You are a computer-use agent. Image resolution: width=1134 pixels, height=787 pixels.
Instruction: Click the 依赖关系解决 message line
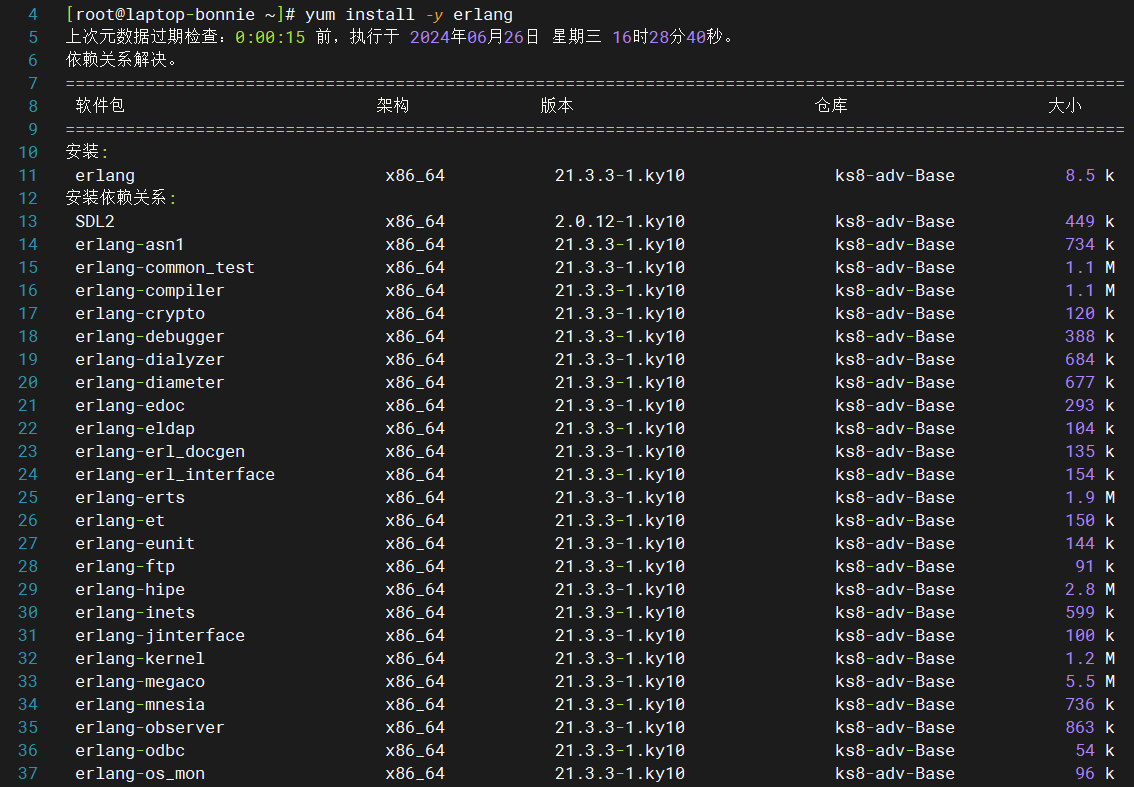pyautogui.click(x=121, y=60)
